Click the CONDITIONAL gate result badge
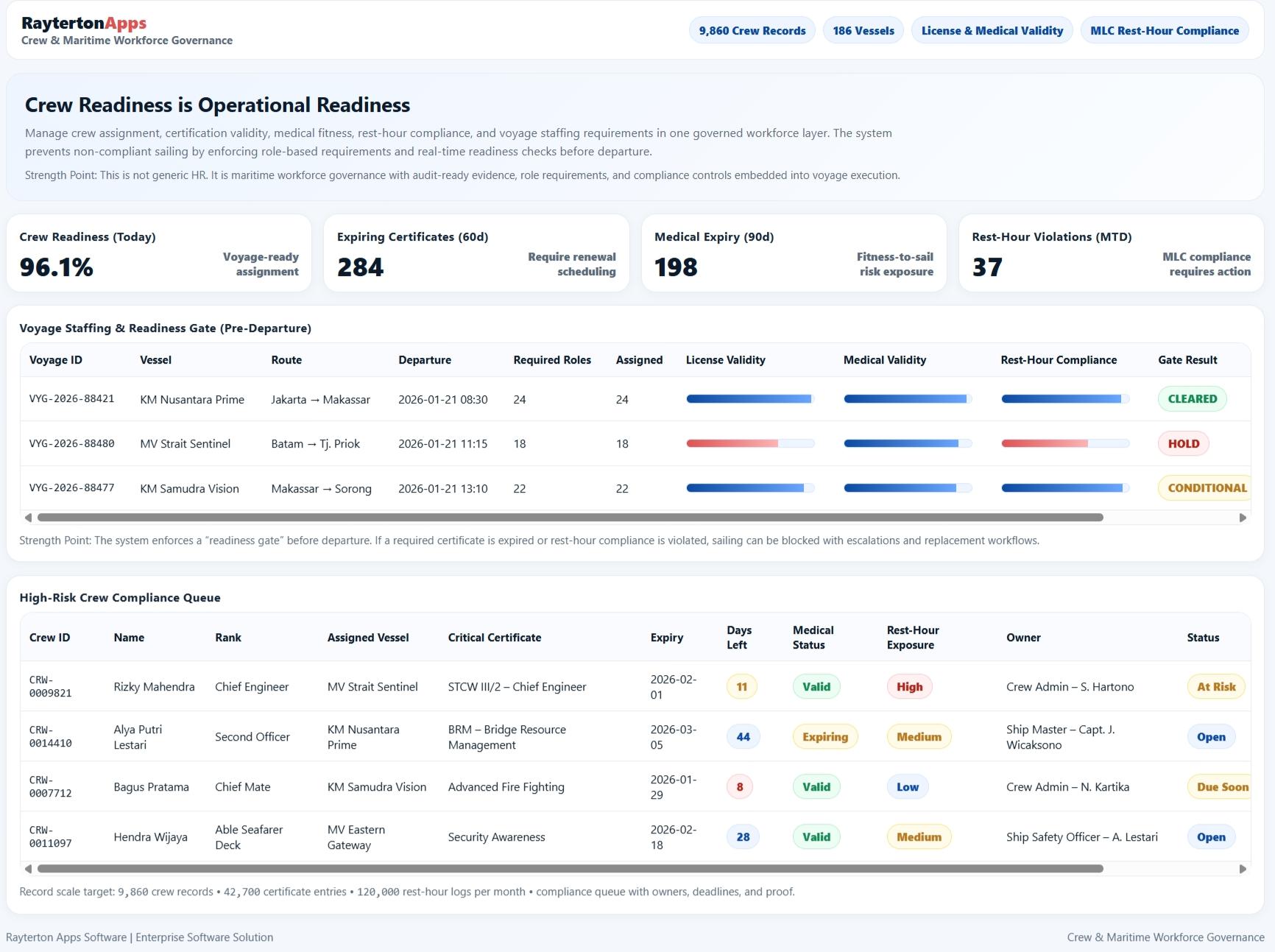 coord(1206,488)
